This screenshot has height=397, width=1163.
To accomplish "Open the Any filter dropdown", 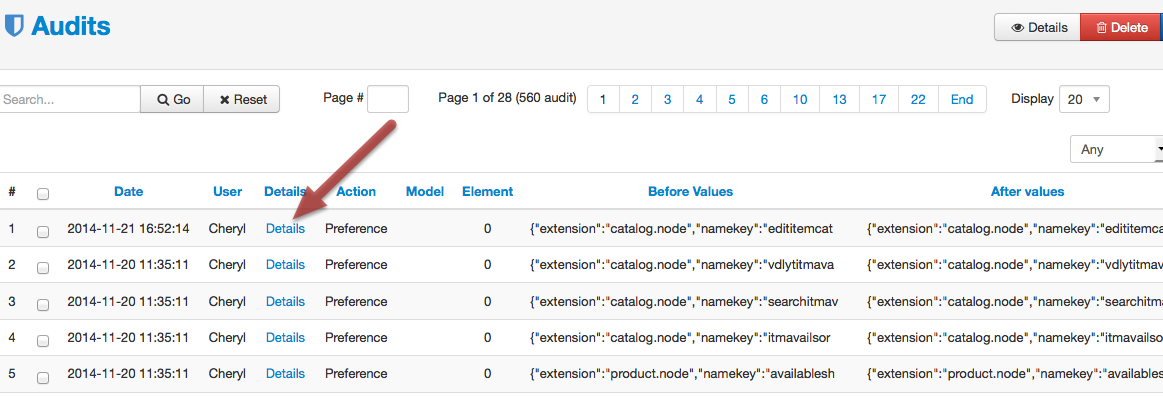I will pyautogui.click(x=1116, y=149).
